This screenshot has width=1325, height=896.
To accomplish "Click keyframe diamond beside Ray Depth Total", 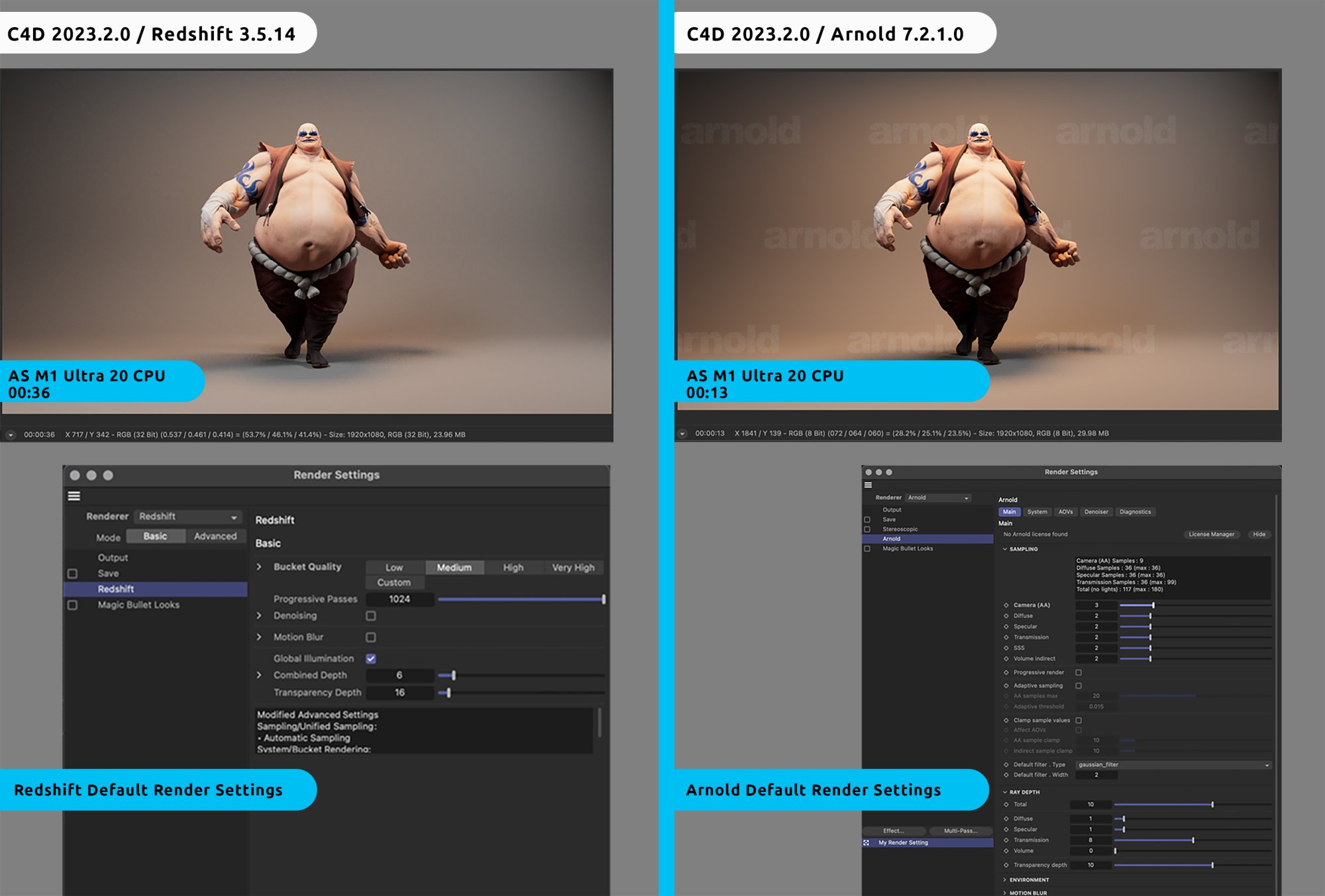I will pos(1006,805).
